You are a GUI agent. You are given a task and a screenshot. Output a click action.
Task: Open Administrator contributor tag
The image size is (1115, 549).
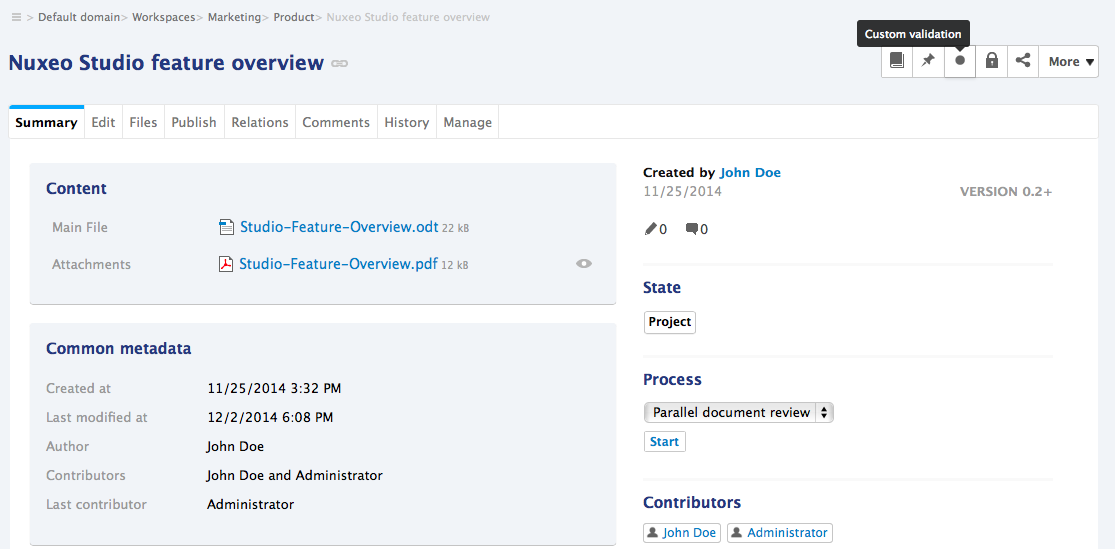click(779, 533)
